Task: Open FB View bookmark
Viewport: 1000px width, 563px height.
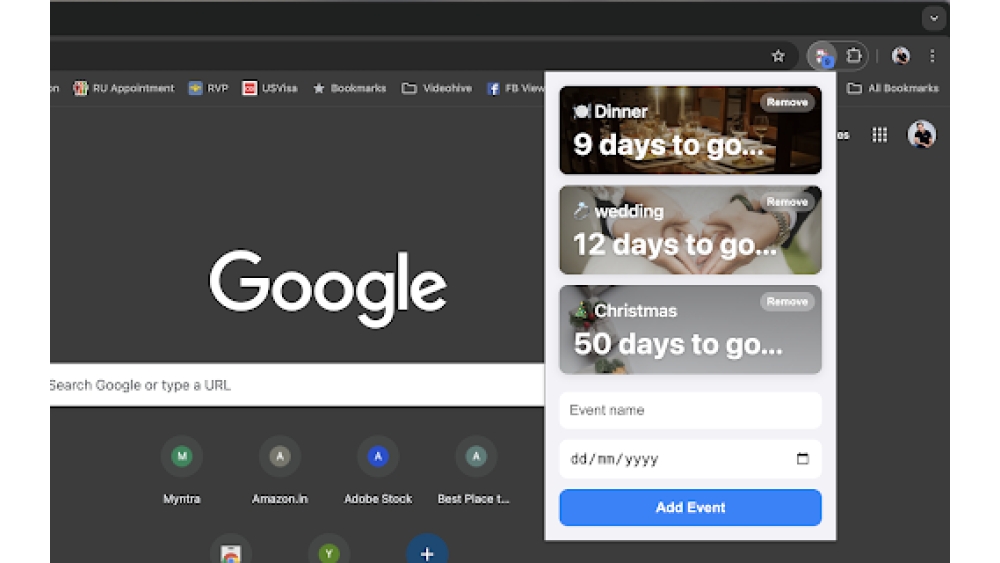Action: click(x=515, y=88)
